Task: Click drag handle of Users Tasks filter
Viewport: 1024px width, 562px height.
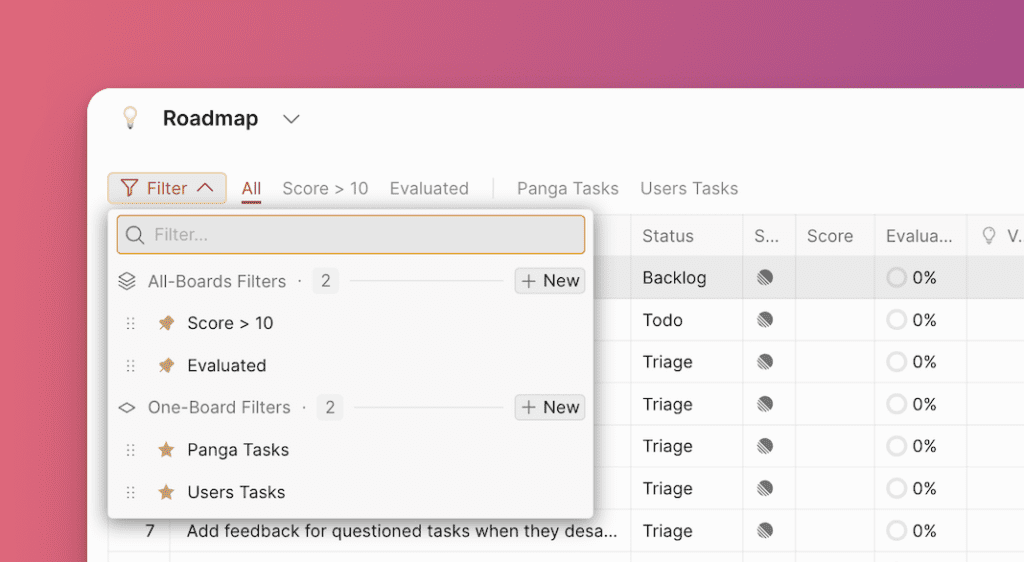Action: tap(130, 492)
